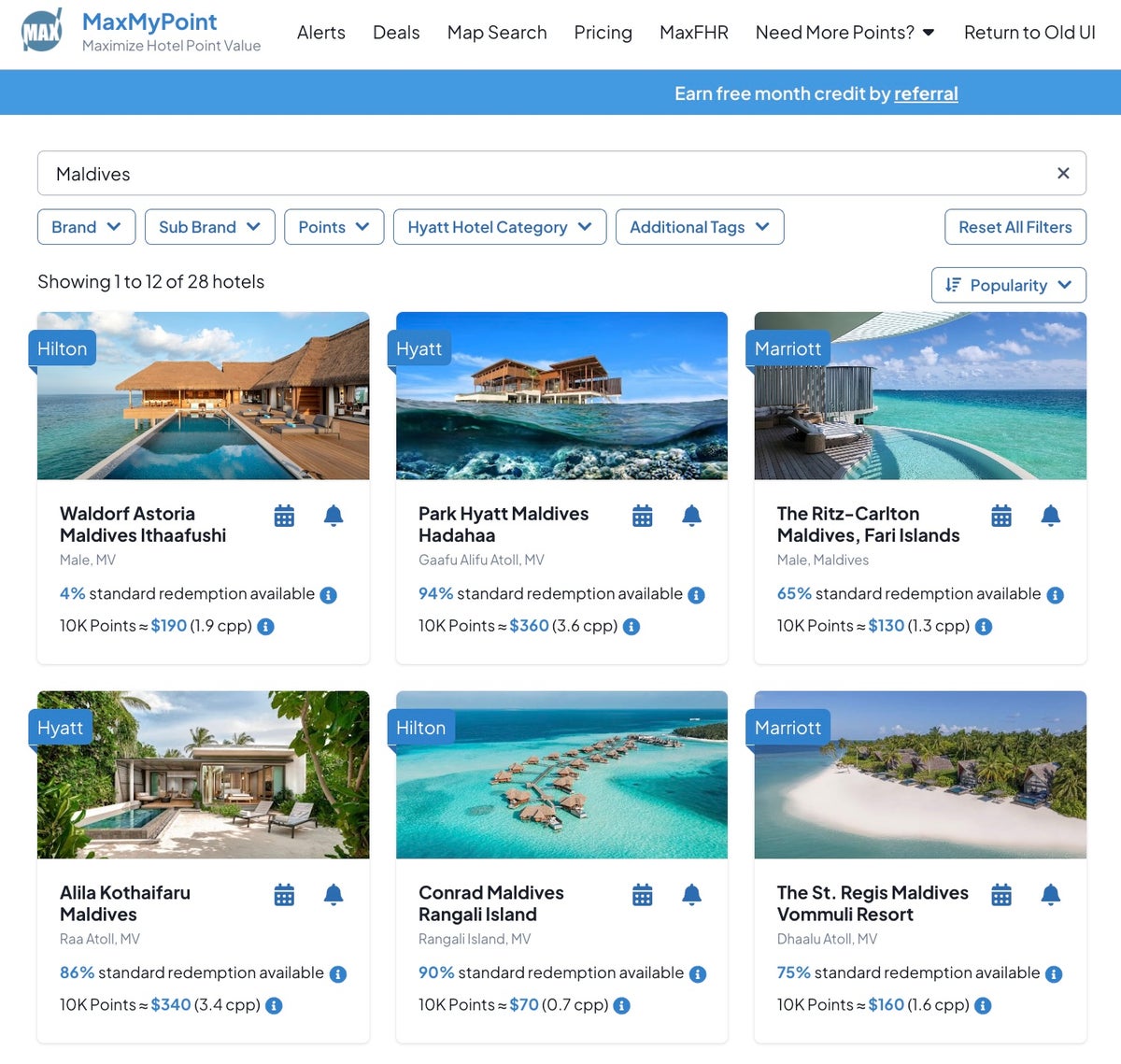Open calendar icon for The Ritz-Carlton Maldives
The height and width of the screenshot is (1064, 1121).
[x=1001, y=516]
